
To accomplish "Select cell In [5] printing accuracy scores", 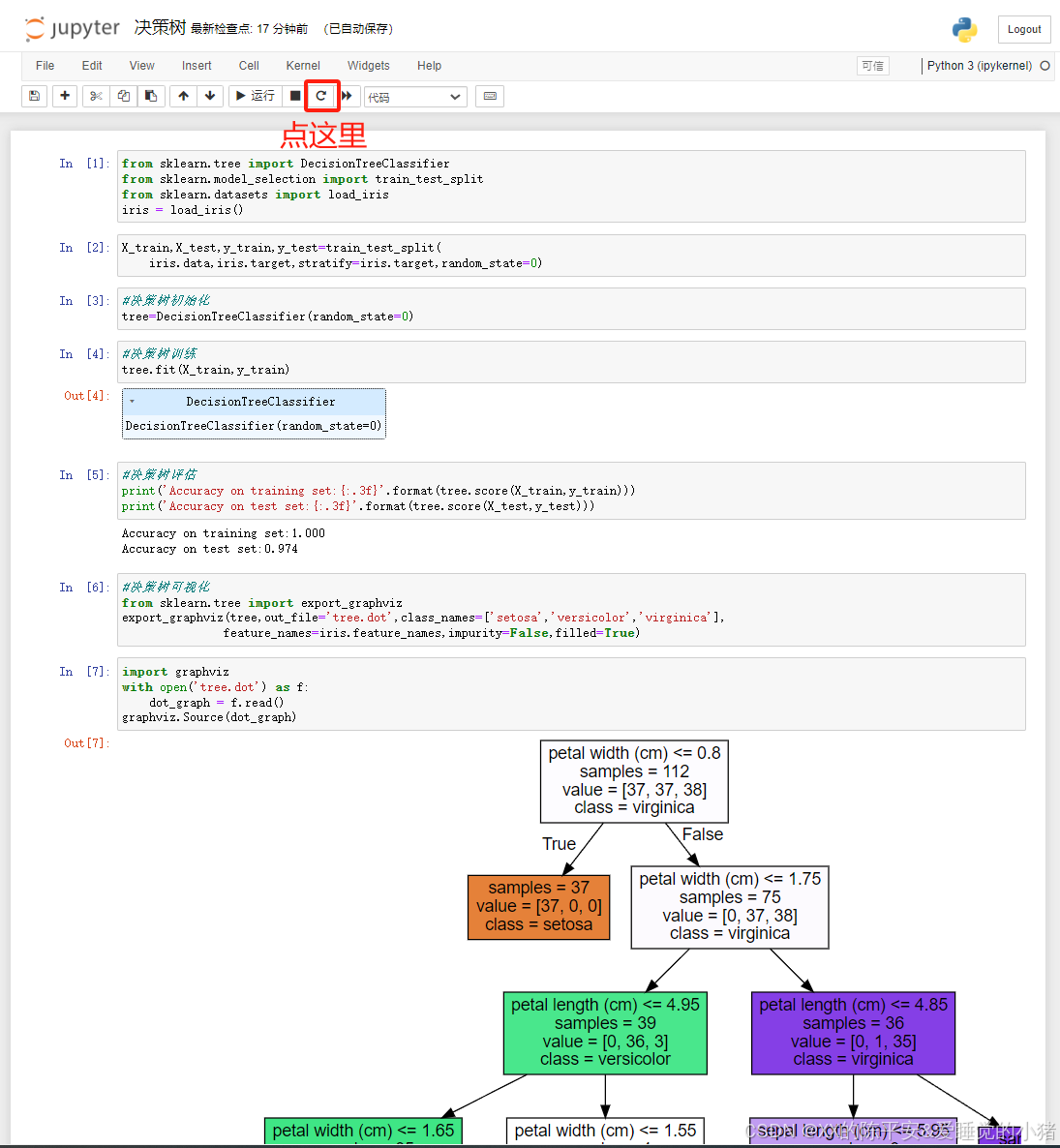I will (x=571, y=491).
